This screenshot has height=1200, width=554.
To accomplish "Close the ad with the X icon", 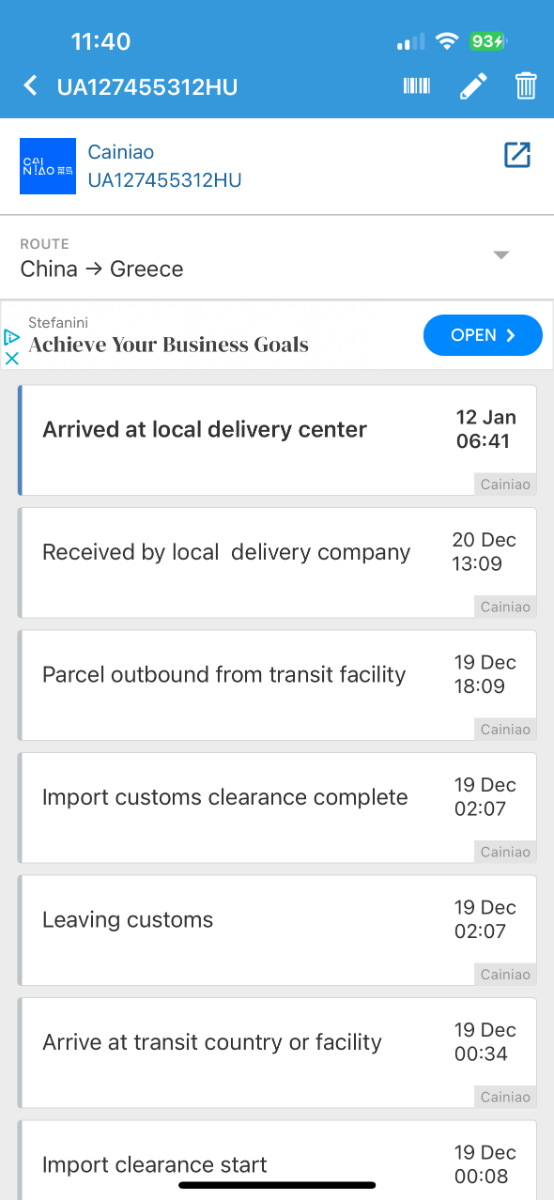I will [x=12, y=357].
